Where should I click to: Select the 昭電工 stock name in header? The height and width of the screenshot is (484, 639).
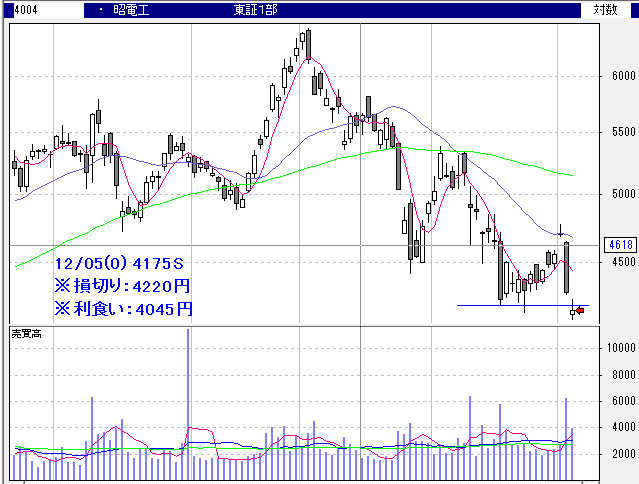pyautogui.click(x=142, y=10)
